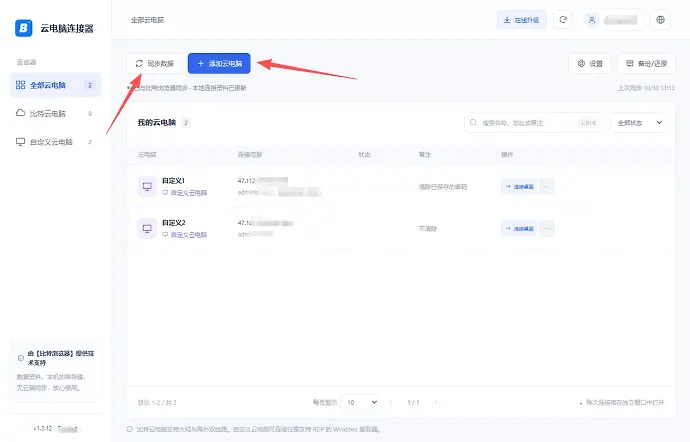Open the more options menu for 自定义2
This screenshot has height=442, width=690.
point(547,228)
